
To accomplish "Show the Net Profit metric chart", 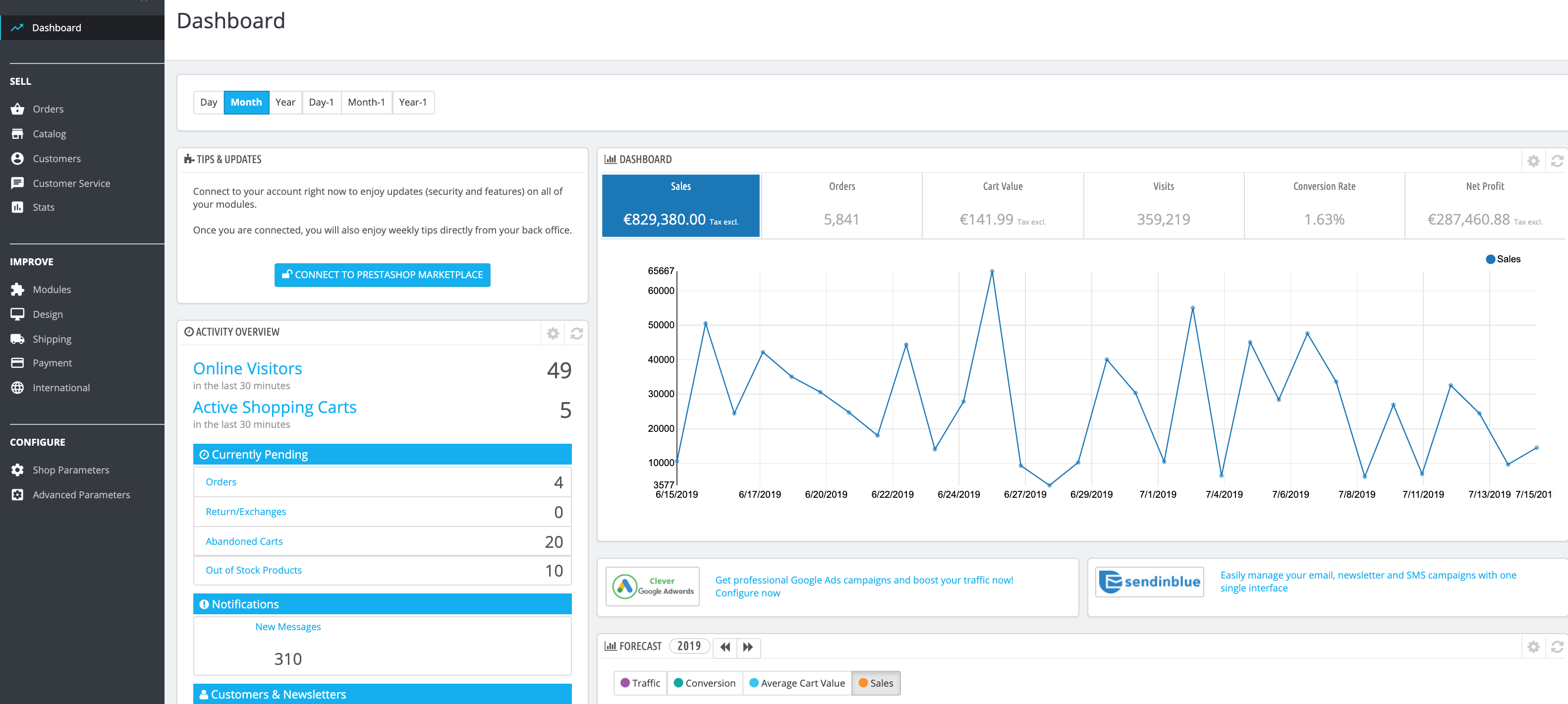I will point(1485,205).
